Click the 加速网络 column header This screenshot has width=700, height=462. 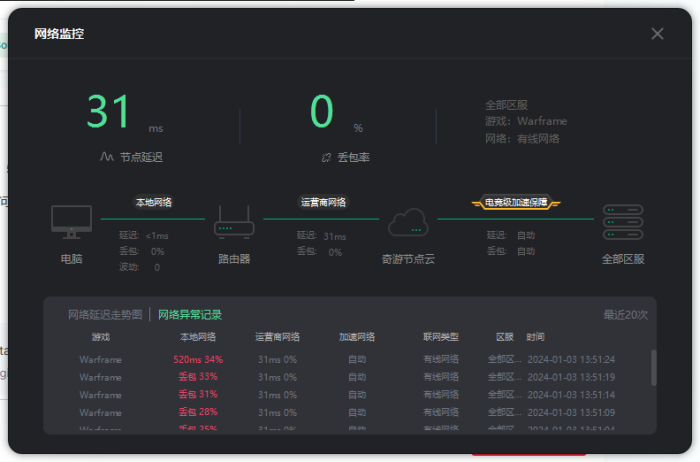coord(357,337)
